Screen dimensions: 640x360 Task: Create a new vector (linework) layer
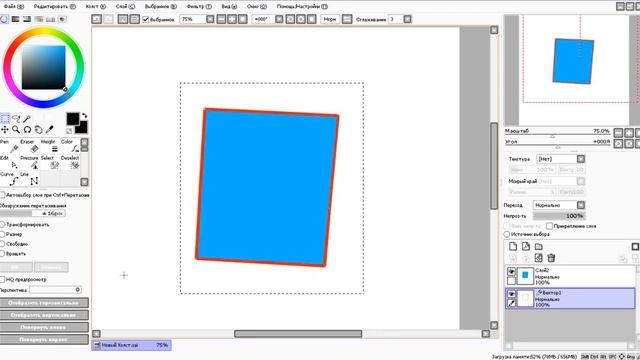(x=526, y=246)
